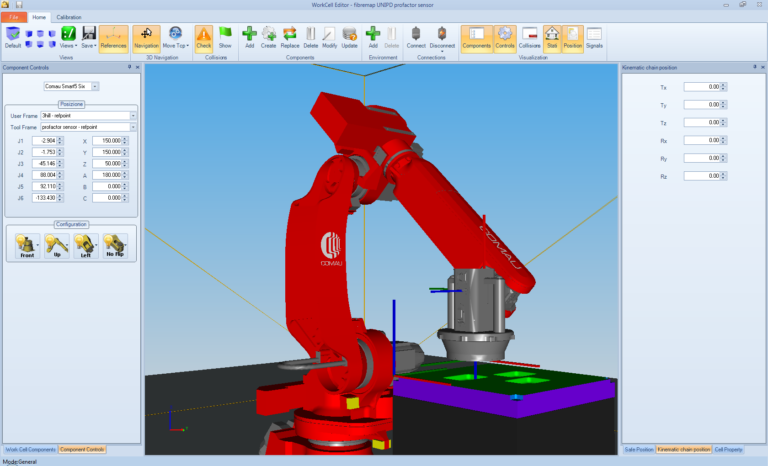The image size is (768, 466).
Task: Click the Tx value field
Action: [702, 87]
